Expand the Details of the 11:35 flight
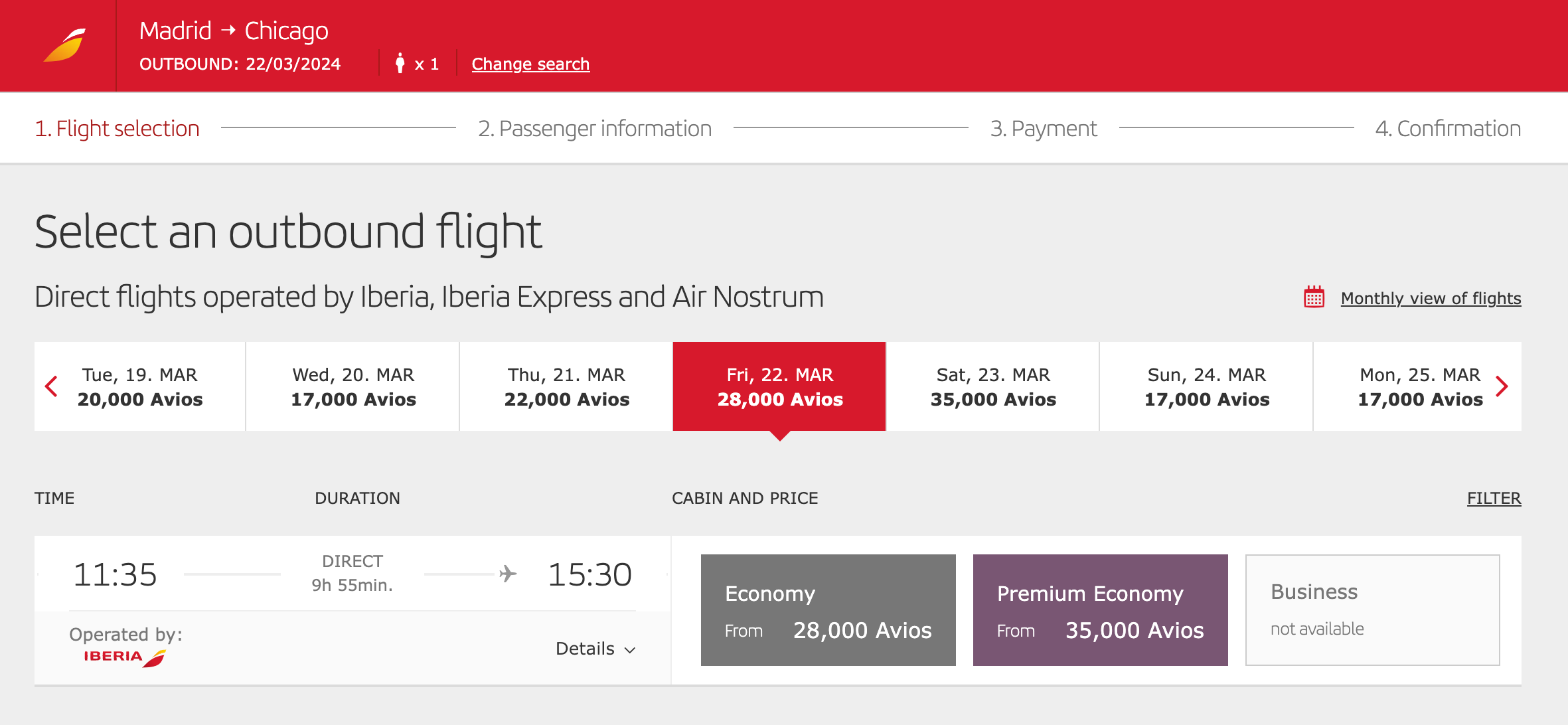Image resolution: width=1568 pixels, height=725 pixels. tap(595, 649)
